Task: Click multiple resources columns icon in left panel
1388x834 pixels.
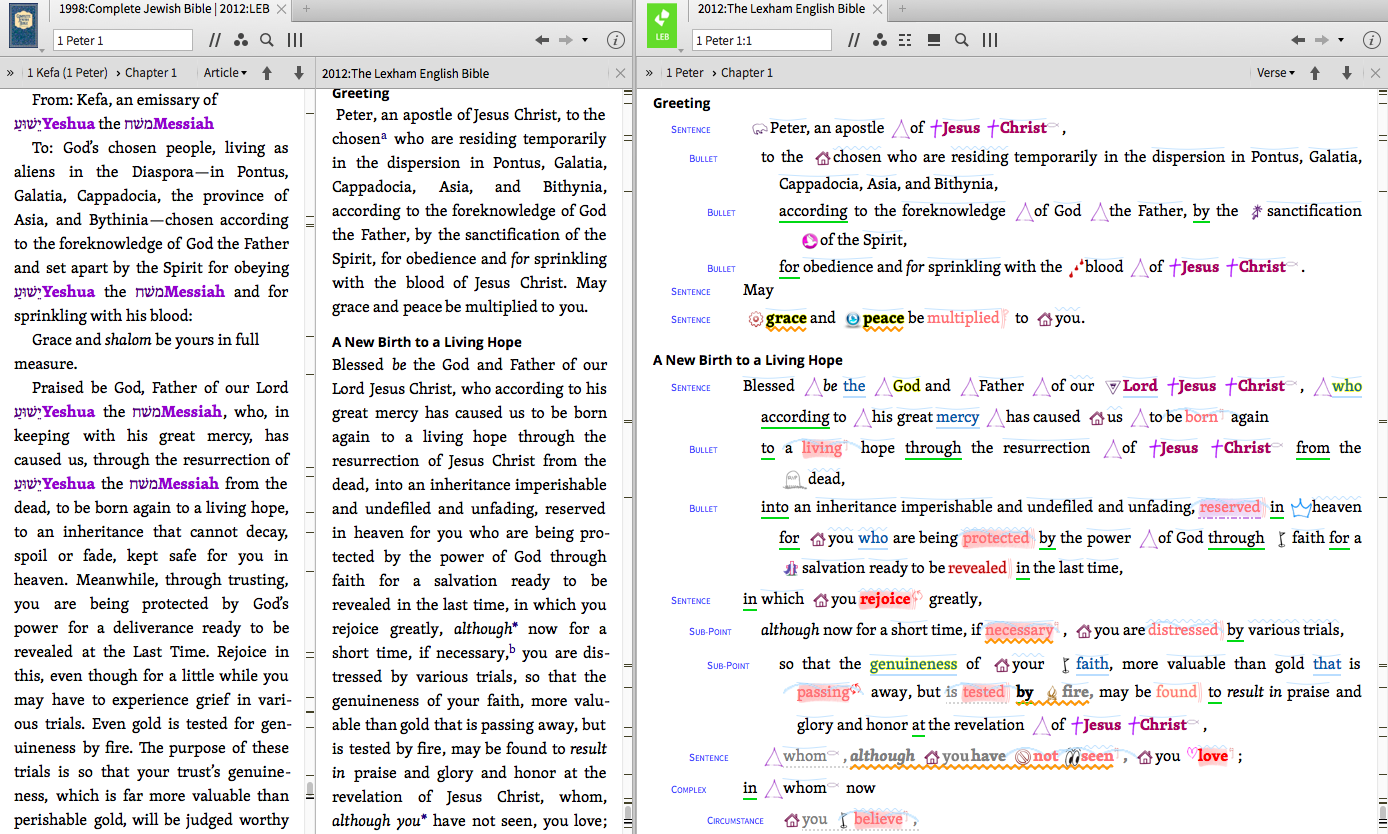Action: tap(295, 40)
